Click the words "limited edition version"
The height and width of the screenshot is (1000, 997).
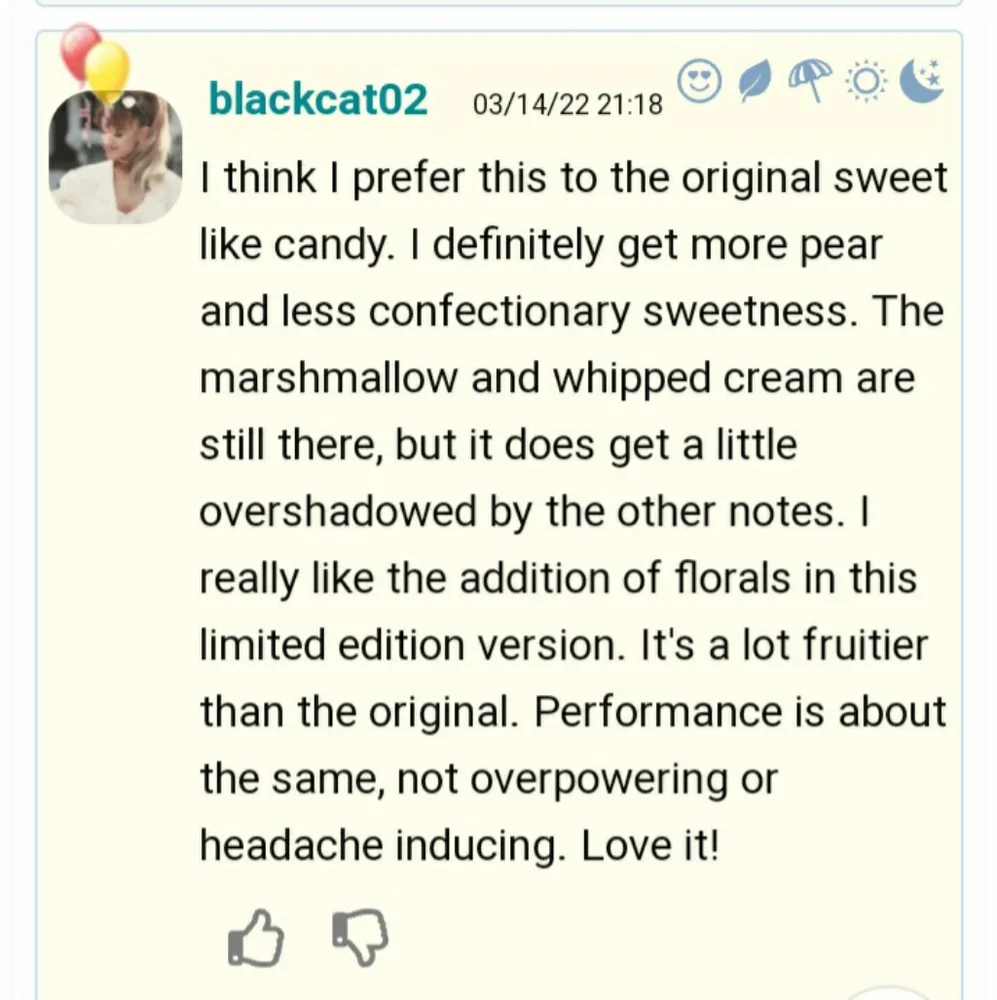pos(406,645)
